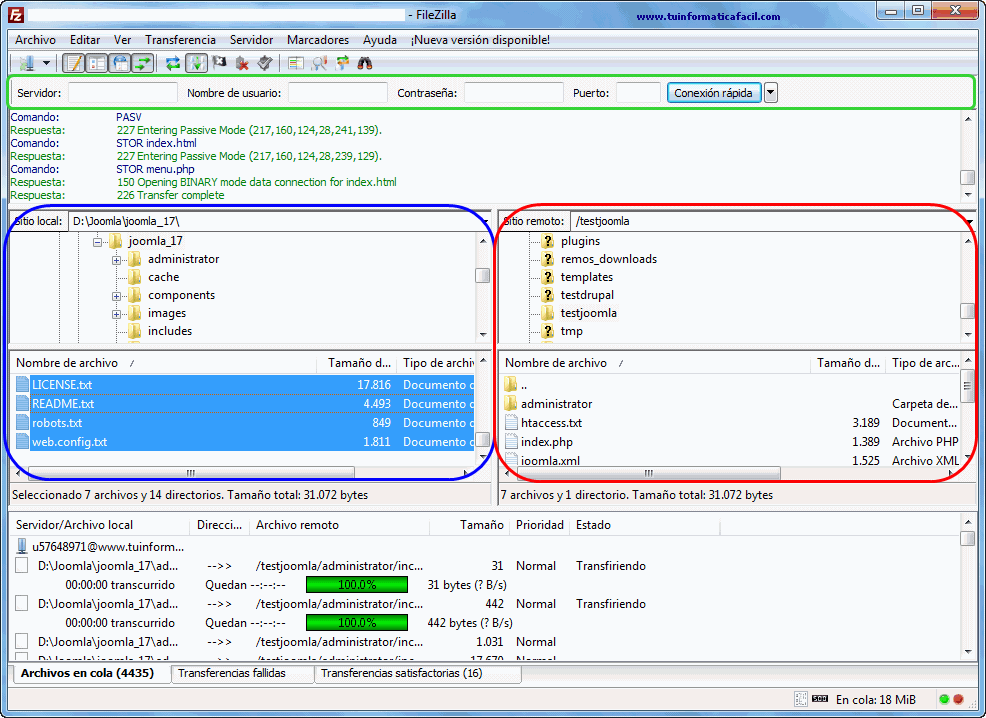Open the Sitio remoto path dropdown
Image resolution: width=986 pixels, height=718 pixels.
tap(970, 221)
